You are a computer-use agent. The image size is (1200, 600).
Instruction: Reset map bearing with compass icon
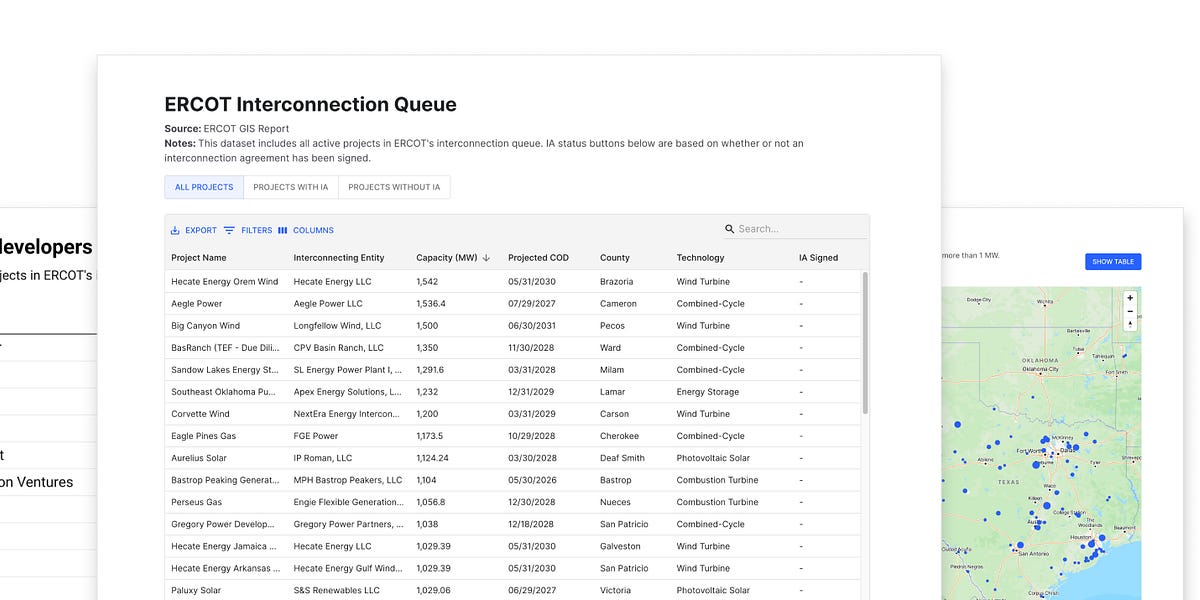coord(1130,324)
